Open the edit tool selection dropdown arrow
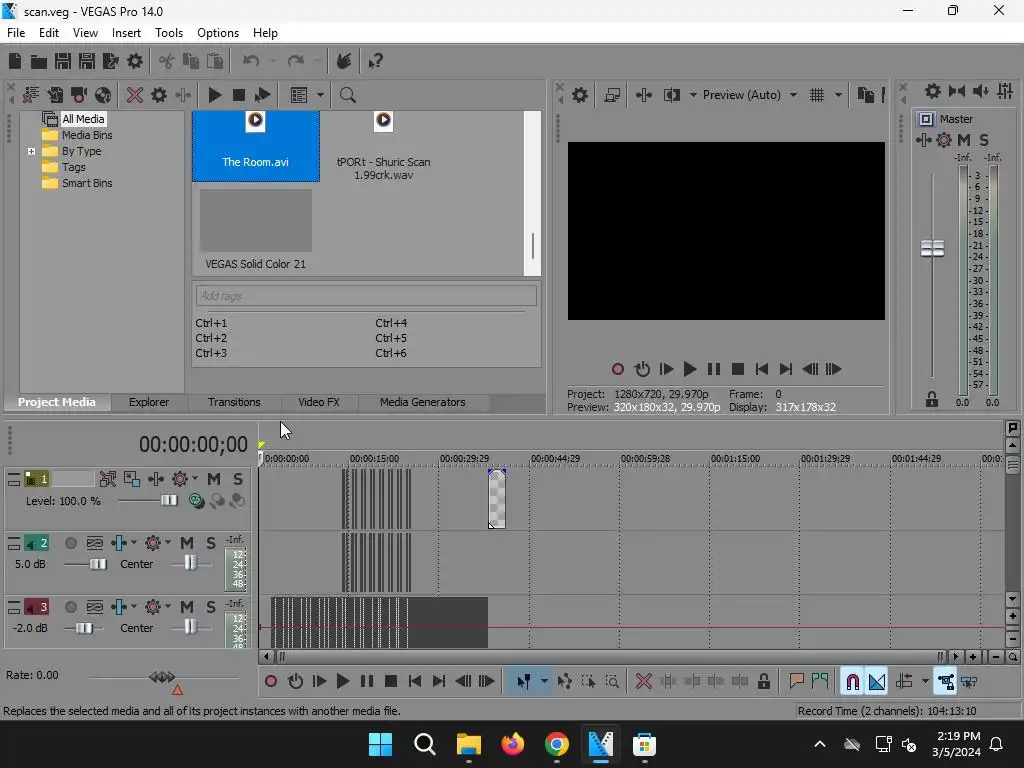The width and height of the screenshot is (1024, 768). [543, 682]
